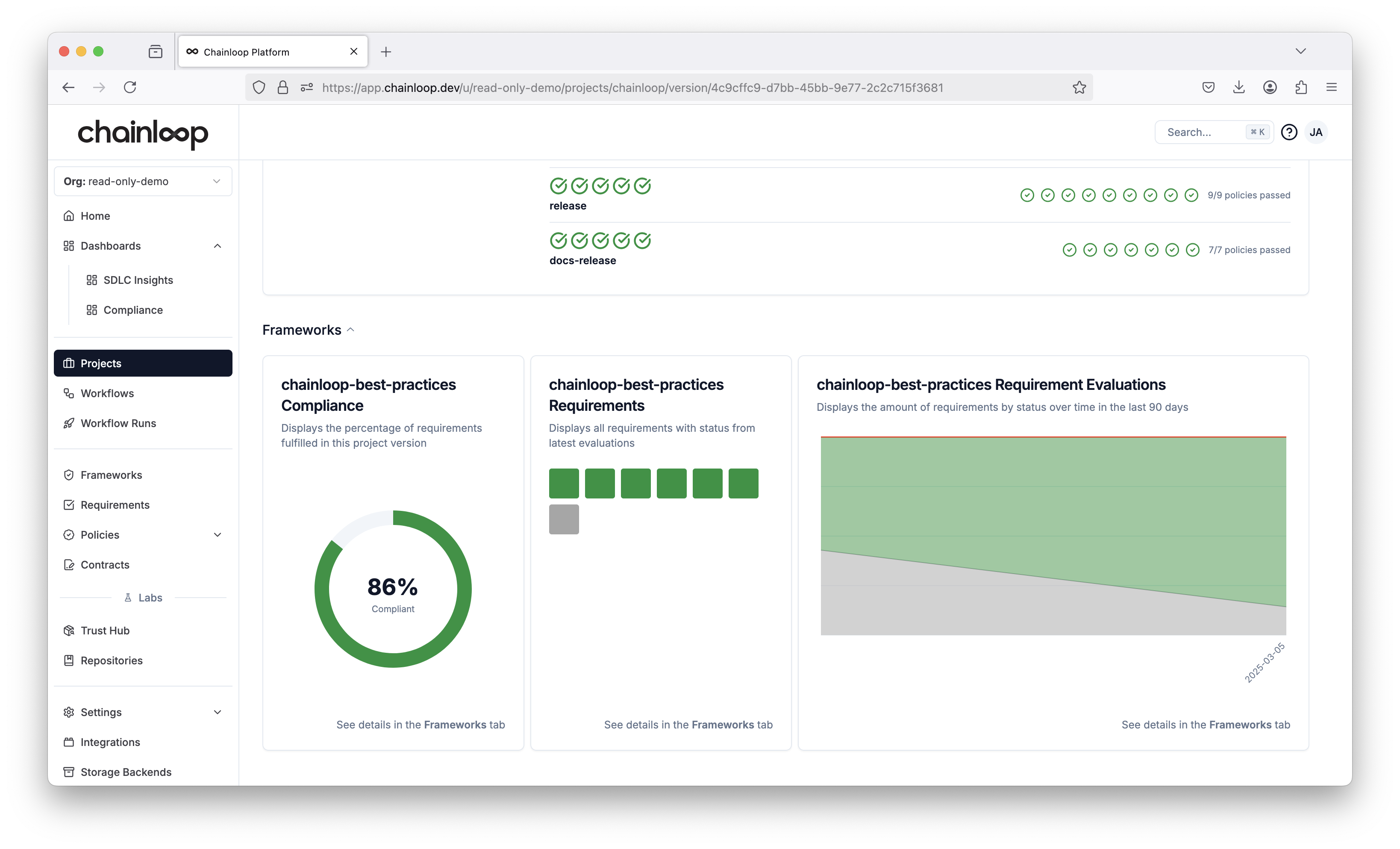Image resolution: width=1400 pixels, height=849 pixels.
Task: Open the Repositories page
Action: (x=143, y=661)
